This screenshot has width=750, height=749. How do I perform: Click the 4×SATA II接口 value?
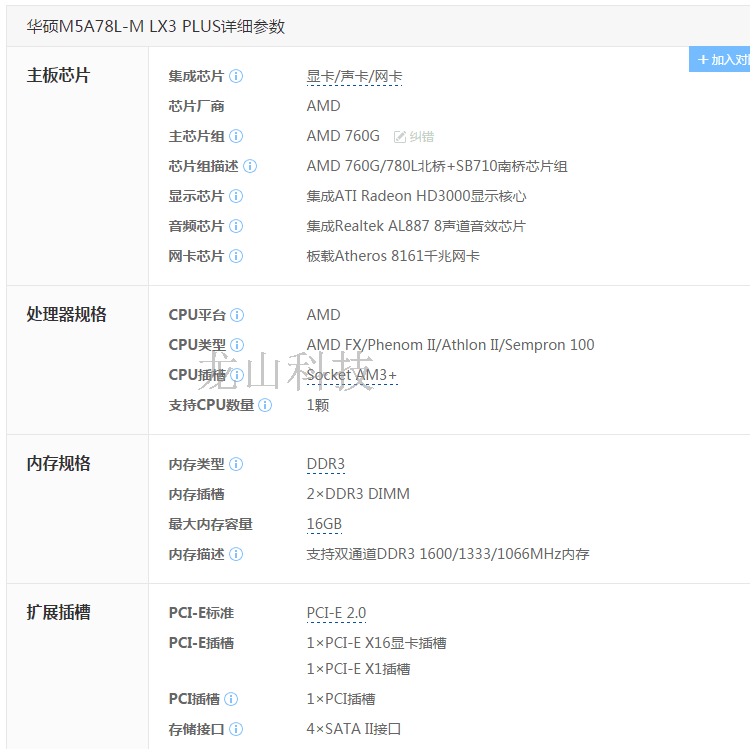[x=353, y=729]
